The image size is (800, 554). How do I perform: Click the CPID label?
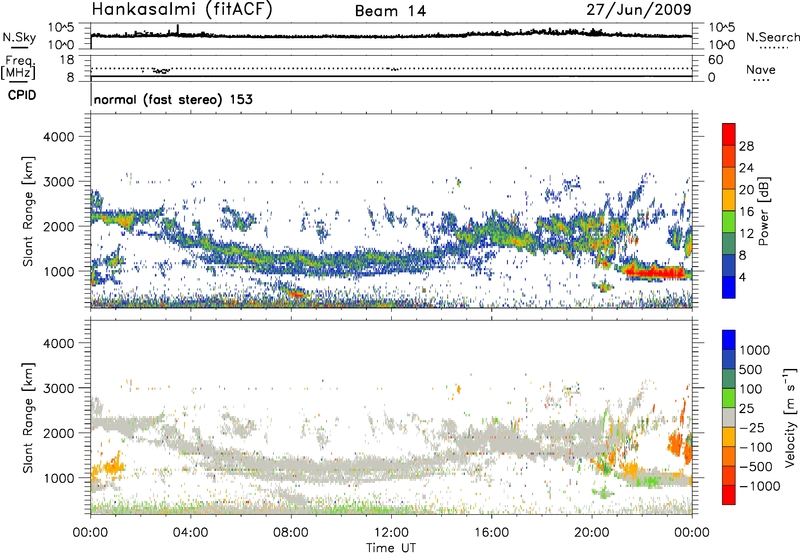[x=22, y=95]
